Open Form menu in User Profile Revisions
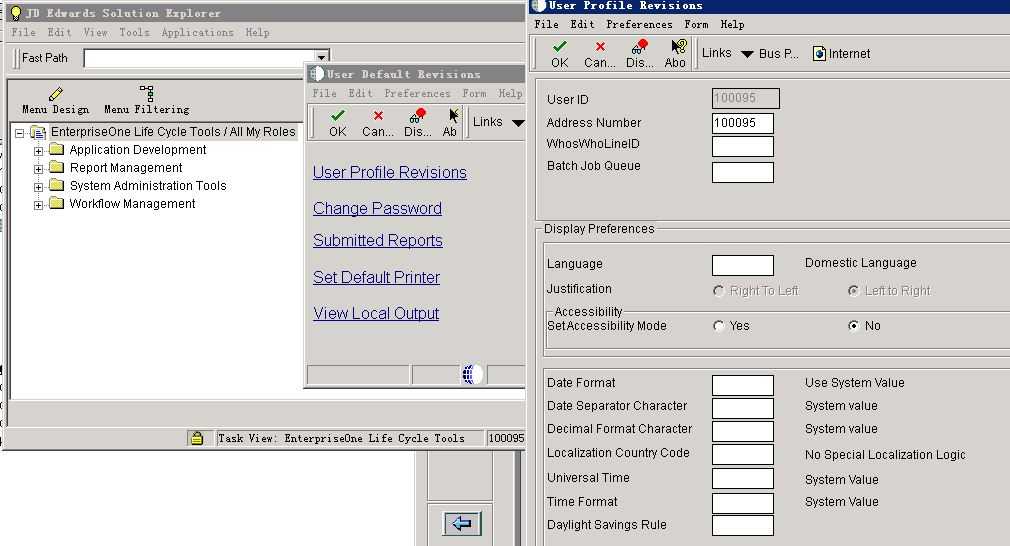This screenshot has width=1010, height=546. pos(696,24)
